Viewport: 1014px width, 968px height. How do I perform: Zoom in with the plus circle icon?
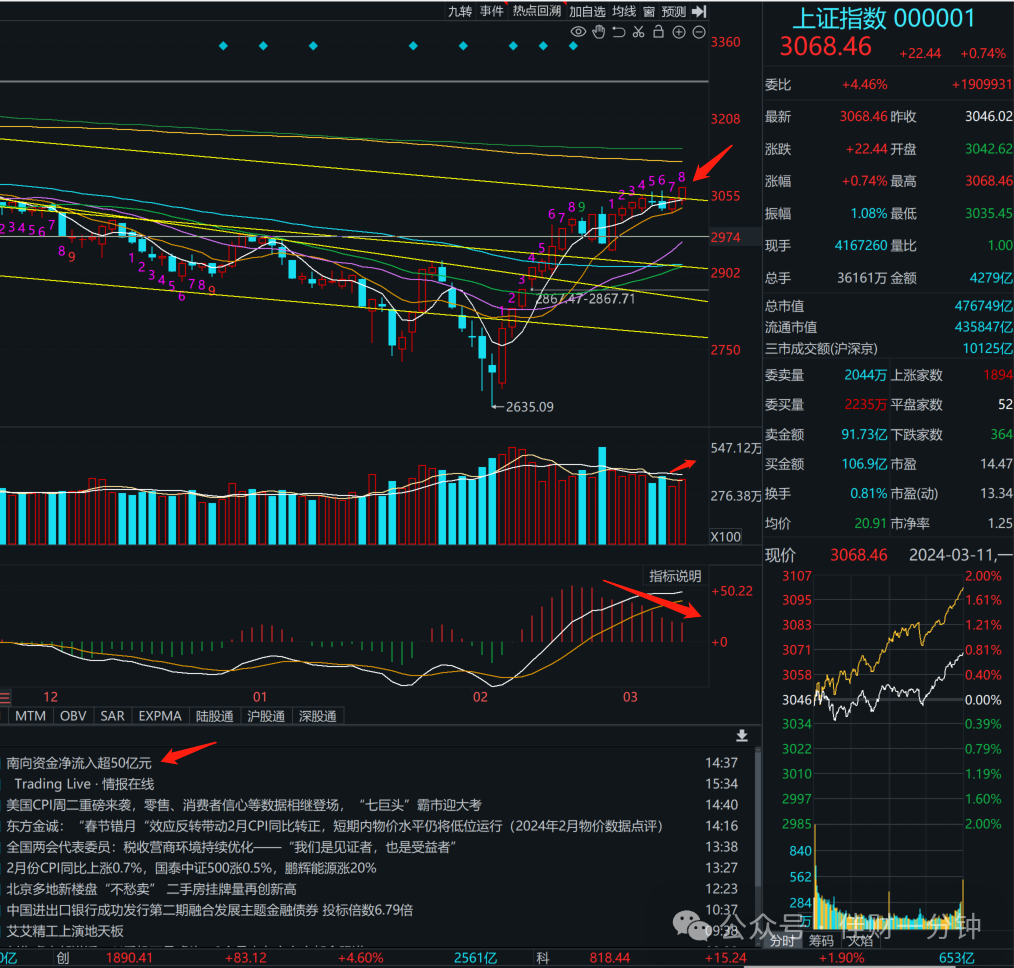(x=679, y=32)
